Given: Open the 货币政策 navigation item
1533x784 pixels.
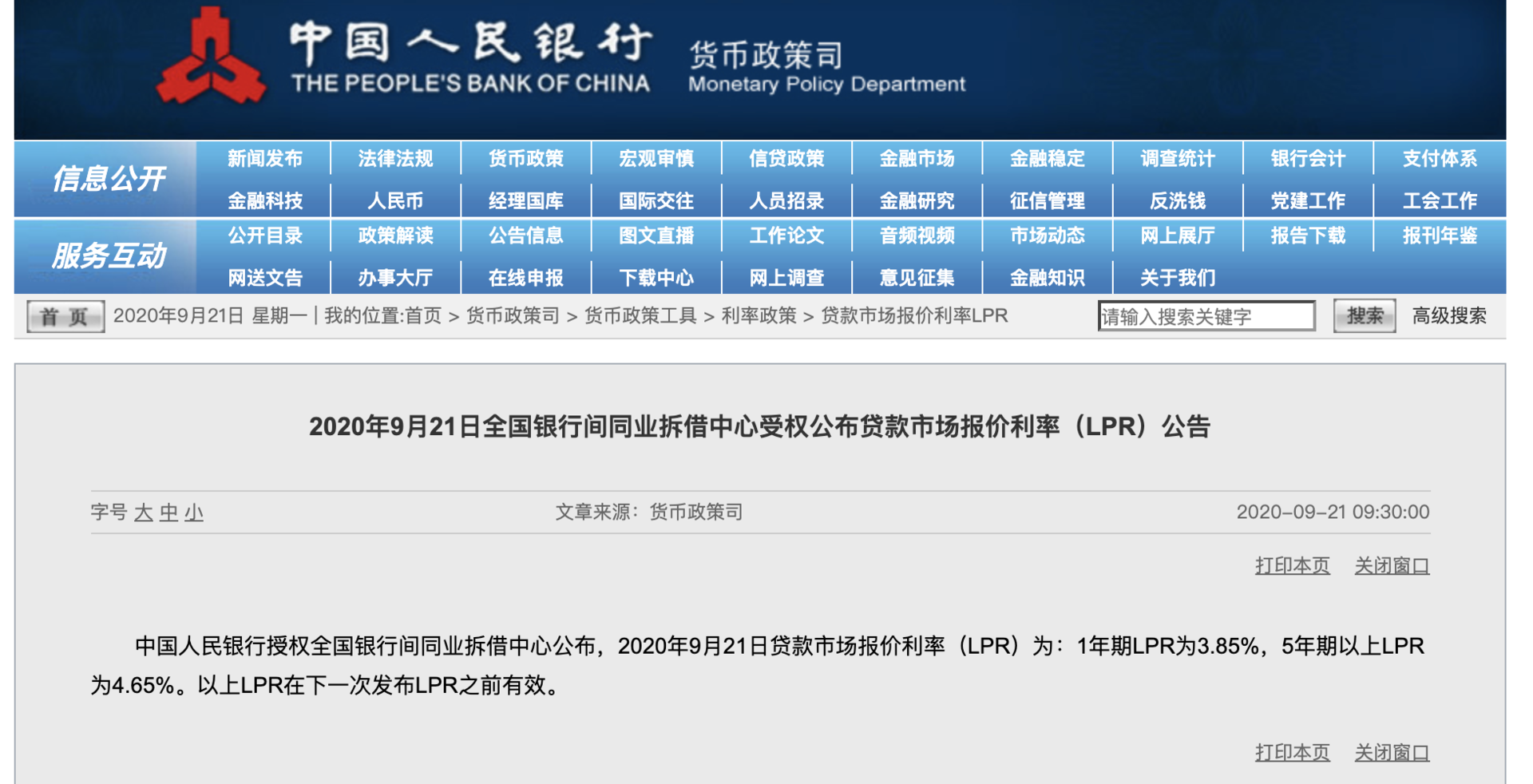Looking at the screenshot, I should pyautogui.click(x=525, y=159).
